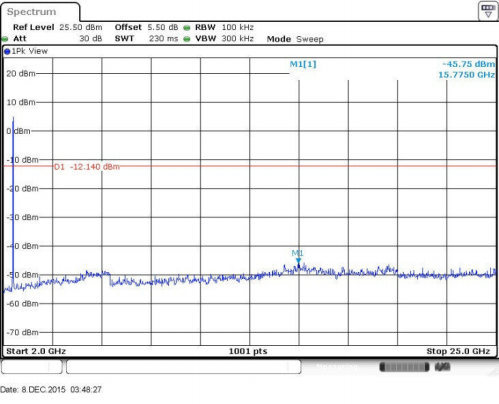
Task: Click the Stop 25.0 GHz label
Action: pyautogui.click(x=458, y=351)
